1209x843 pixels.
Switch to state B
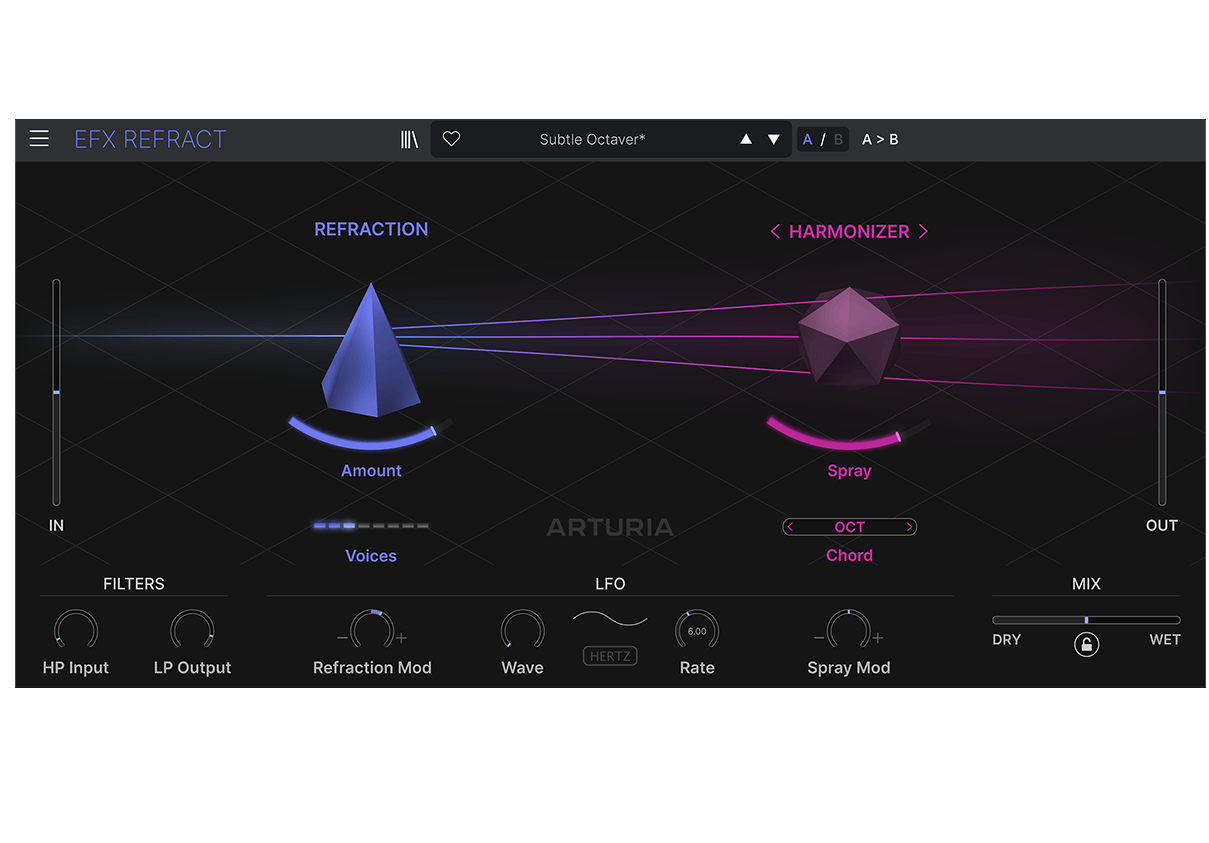[838, 139]
